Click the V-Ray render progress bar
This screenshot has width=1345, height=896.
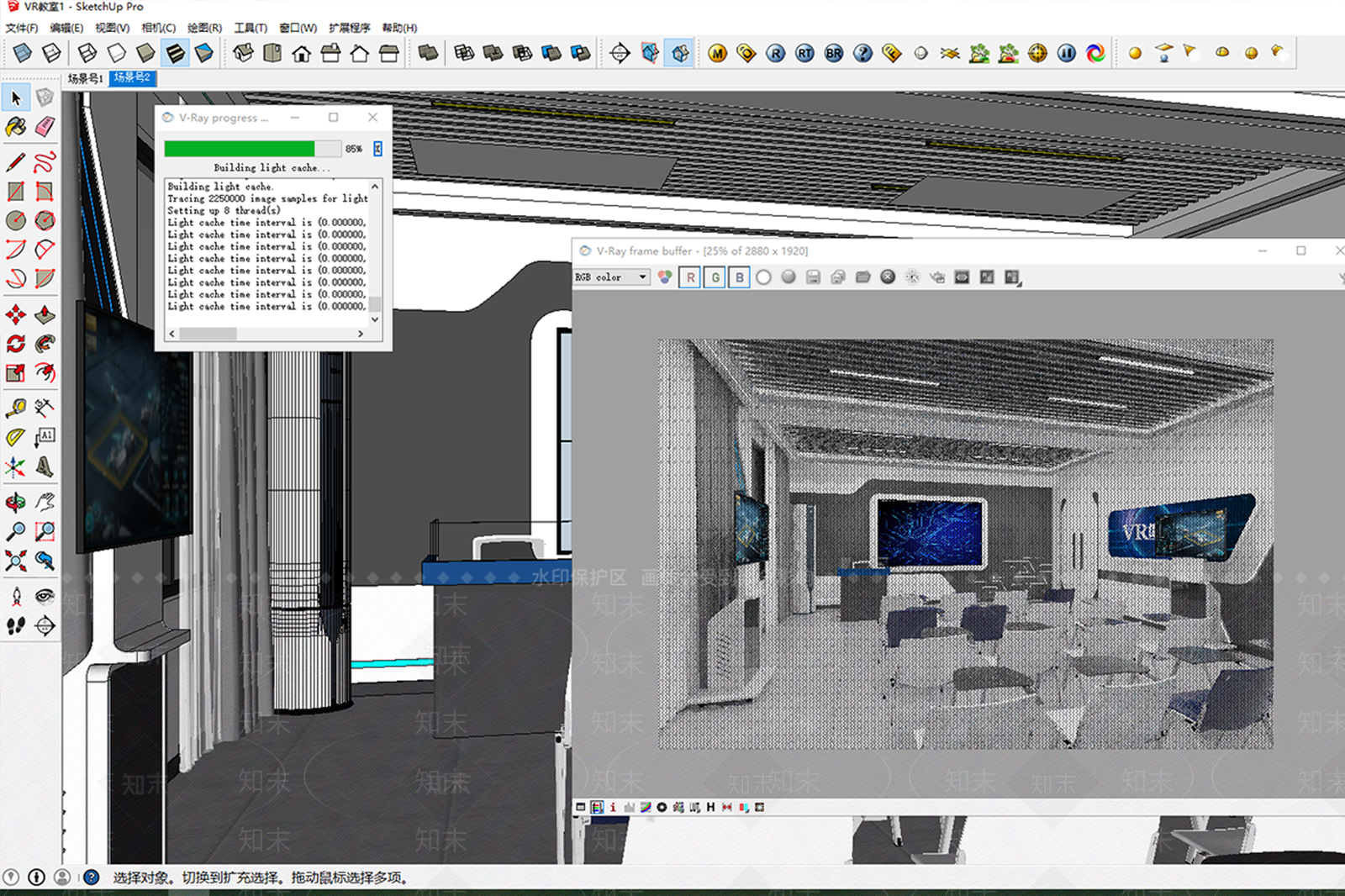point(252,149)
